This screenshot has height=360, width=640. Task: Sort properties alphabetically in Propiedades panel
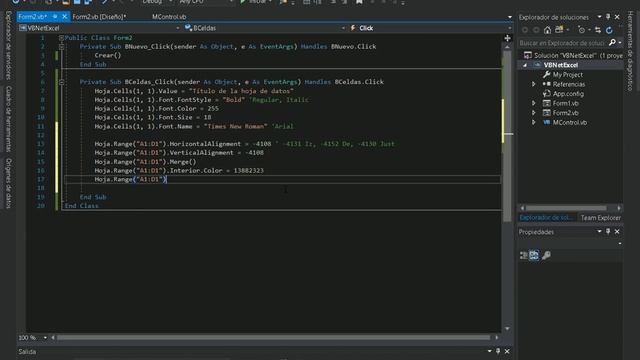[534, 255]
